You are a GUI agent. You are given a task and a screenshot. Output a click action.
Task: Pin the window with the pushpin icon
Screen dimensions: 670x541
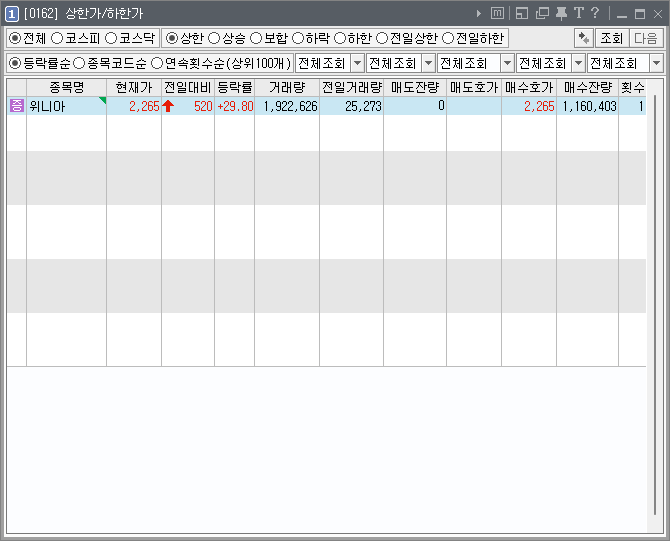pos(561,13)
